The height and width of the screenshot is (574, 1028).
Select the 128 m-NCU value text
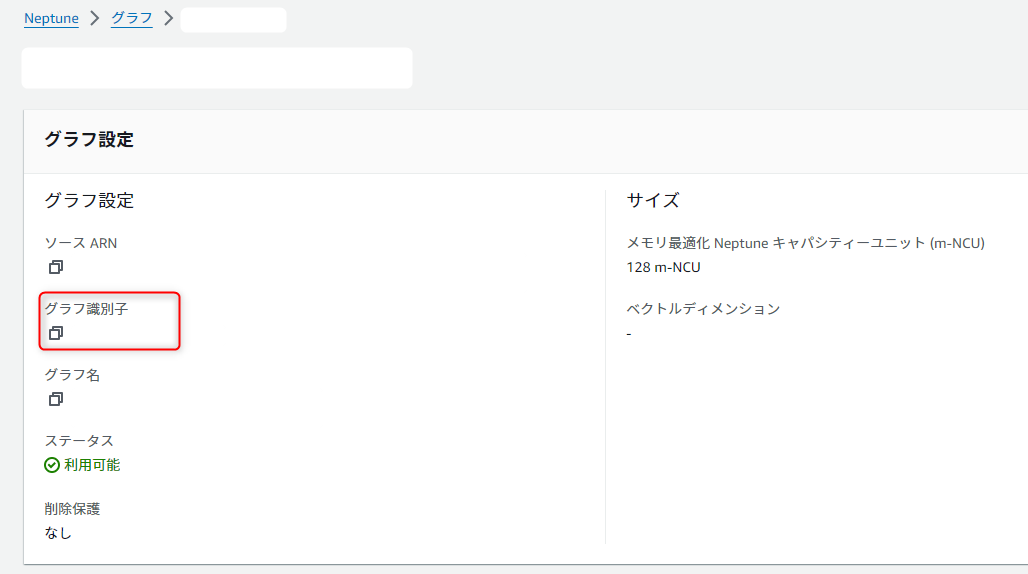663,267
